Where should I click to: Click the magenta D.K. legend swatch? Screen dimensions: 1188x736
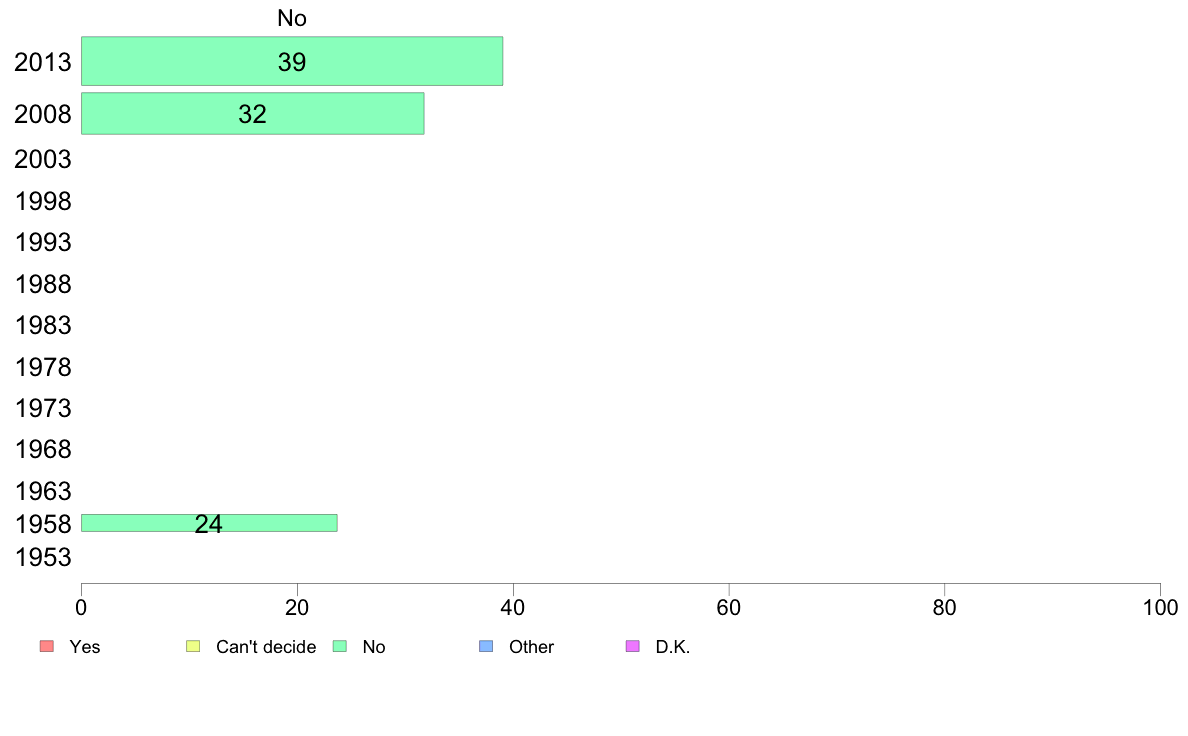[632, 646]
